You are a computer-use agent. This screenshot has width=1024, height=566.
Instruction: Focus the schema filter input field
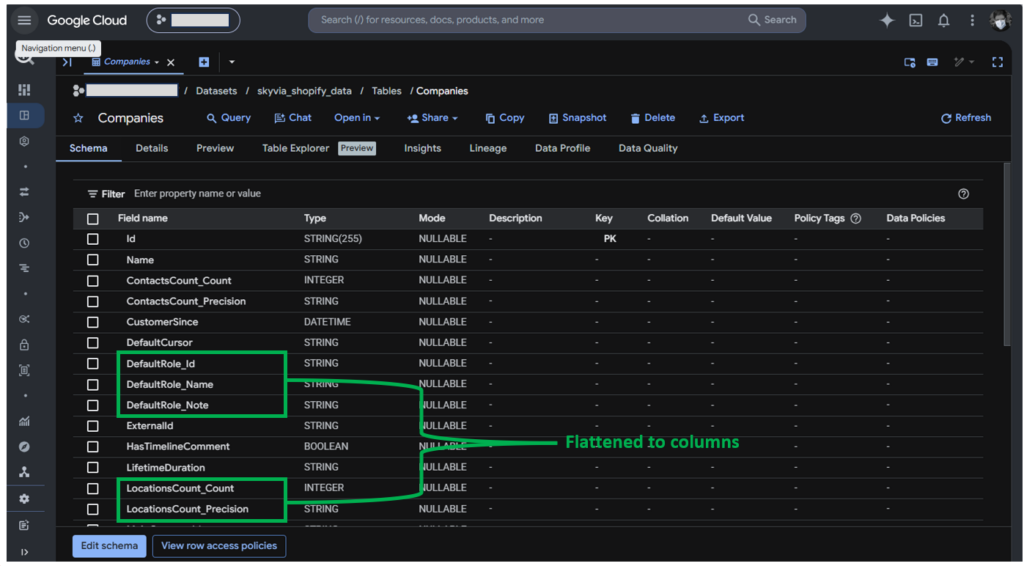click(536, 194)
